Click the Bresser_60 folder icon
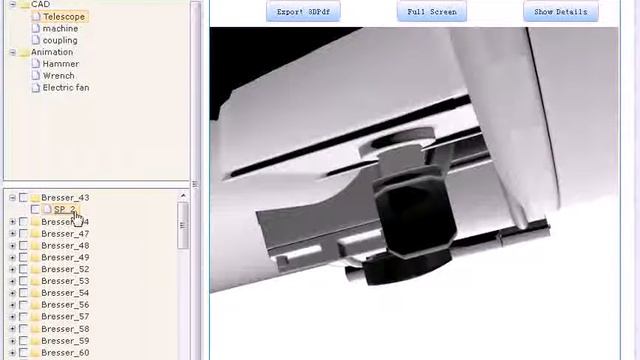Screen dimensions: 640x360 tap(35, 353)
